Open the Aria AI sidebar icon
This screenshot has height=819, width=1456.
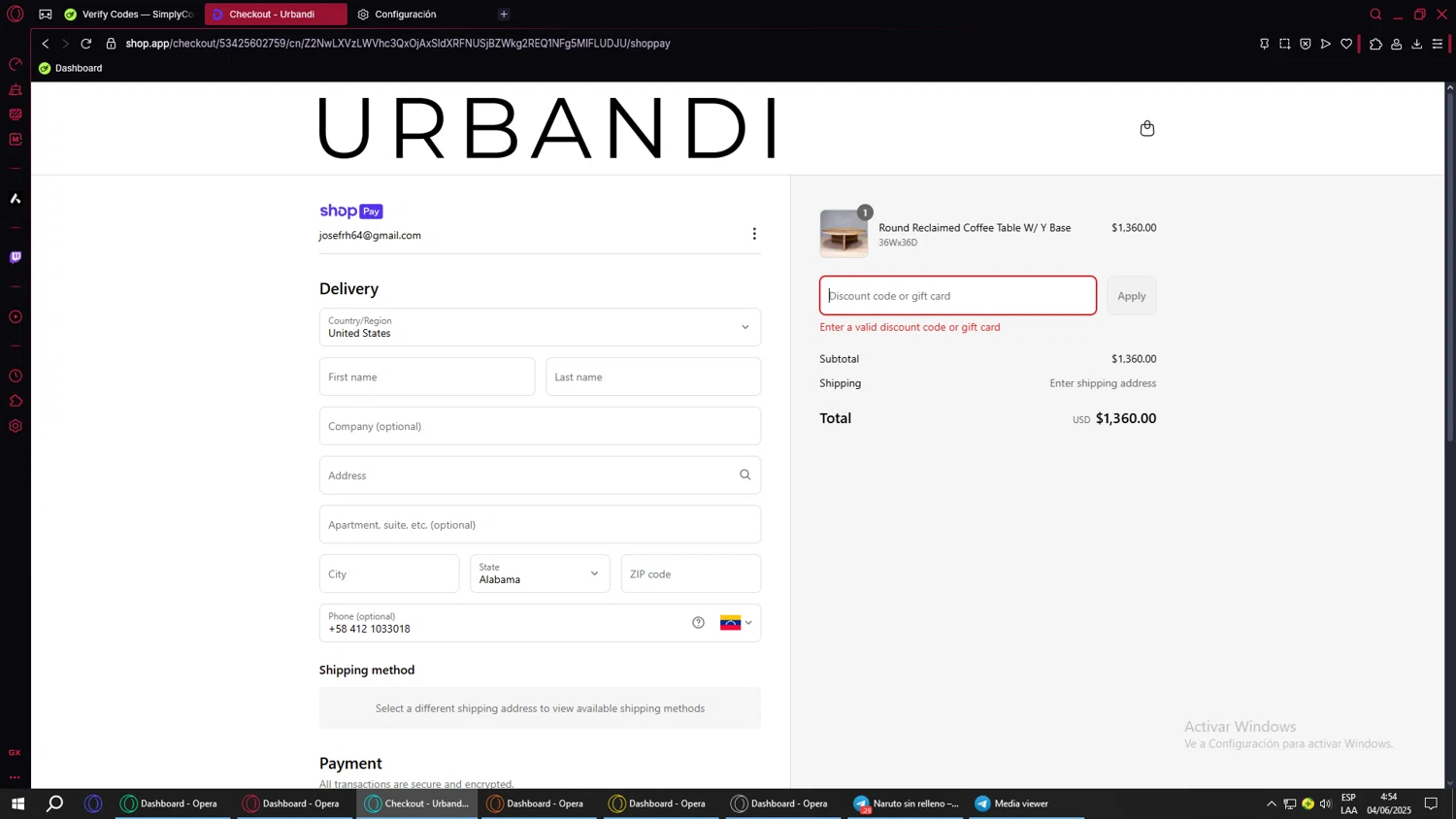point(16,199)
